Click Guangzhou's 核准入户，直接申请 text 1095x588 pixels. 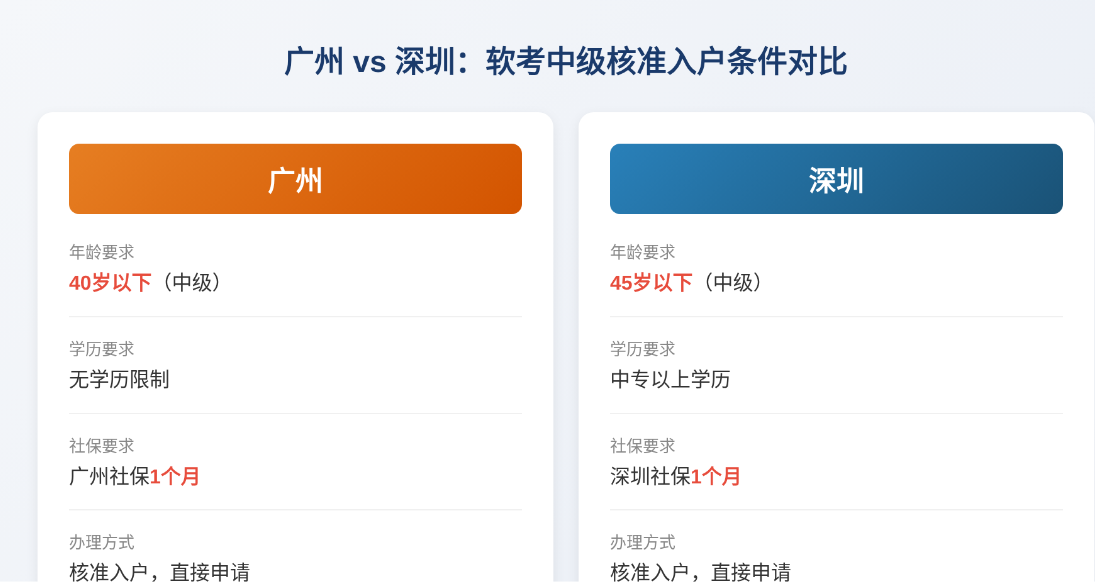pyautogui.click(x=160, y=573)
